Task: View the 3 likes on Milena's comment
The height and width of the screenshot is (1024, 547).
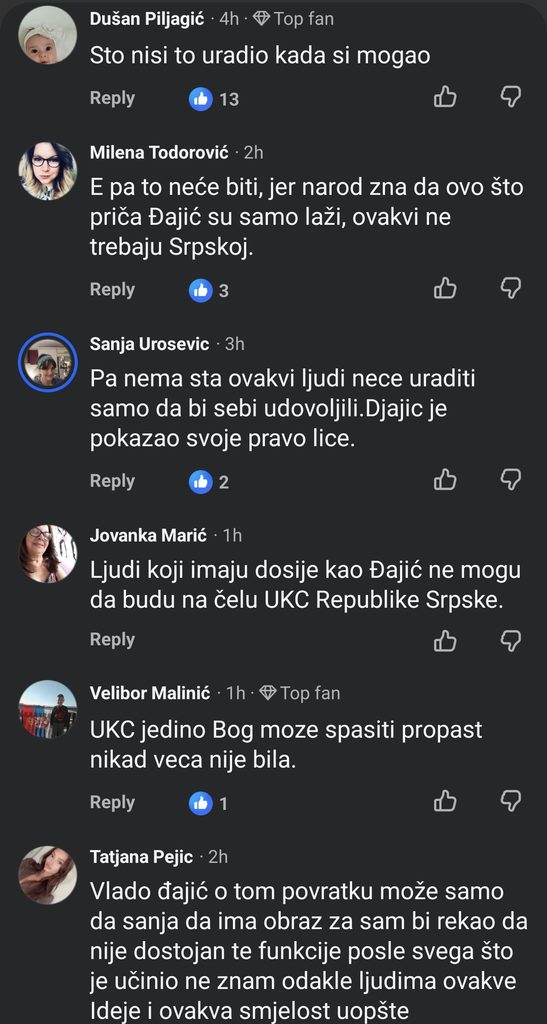Action: pos(209,291)
